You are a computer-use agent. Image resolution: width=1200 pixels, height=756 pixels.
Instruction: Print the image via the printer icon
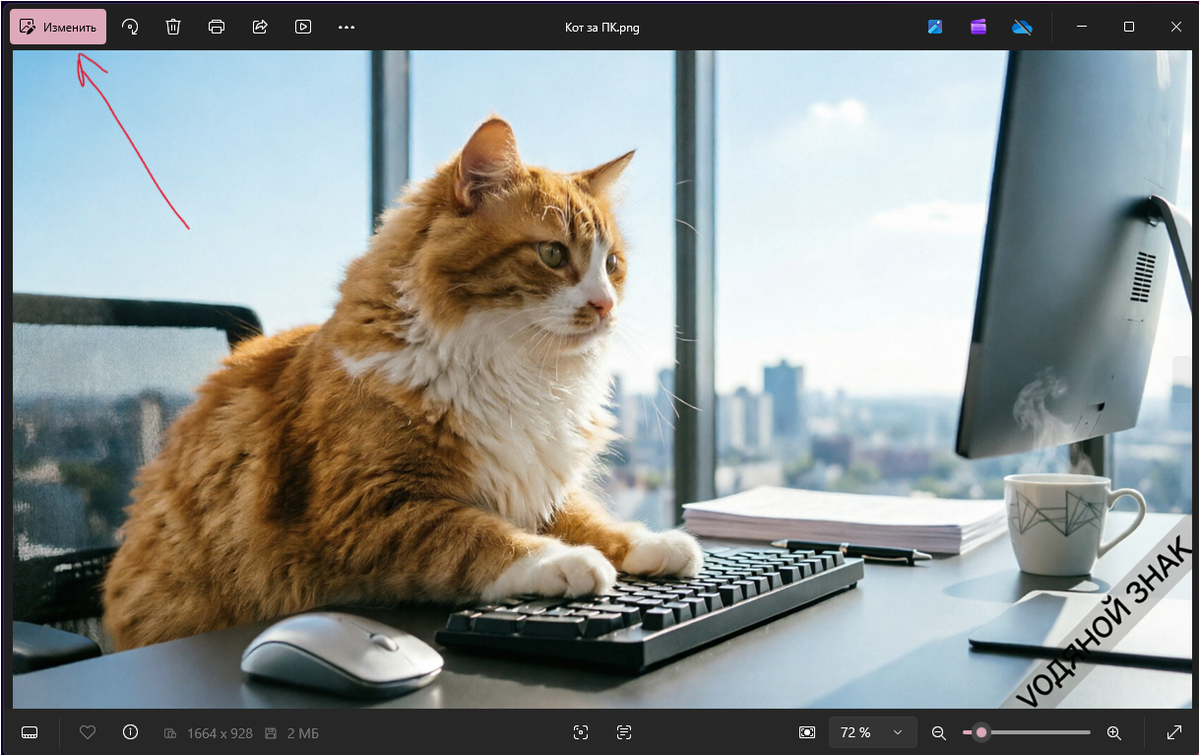(216, 27)
